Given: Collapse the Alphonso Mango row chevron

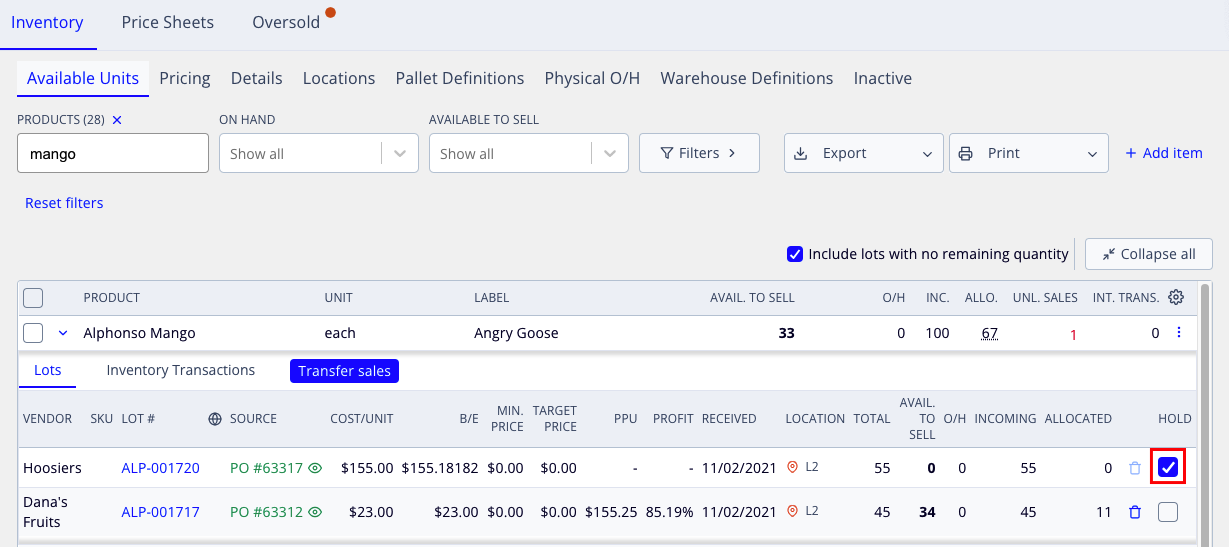Looking at the screenshot, I should tap(62, 333).
